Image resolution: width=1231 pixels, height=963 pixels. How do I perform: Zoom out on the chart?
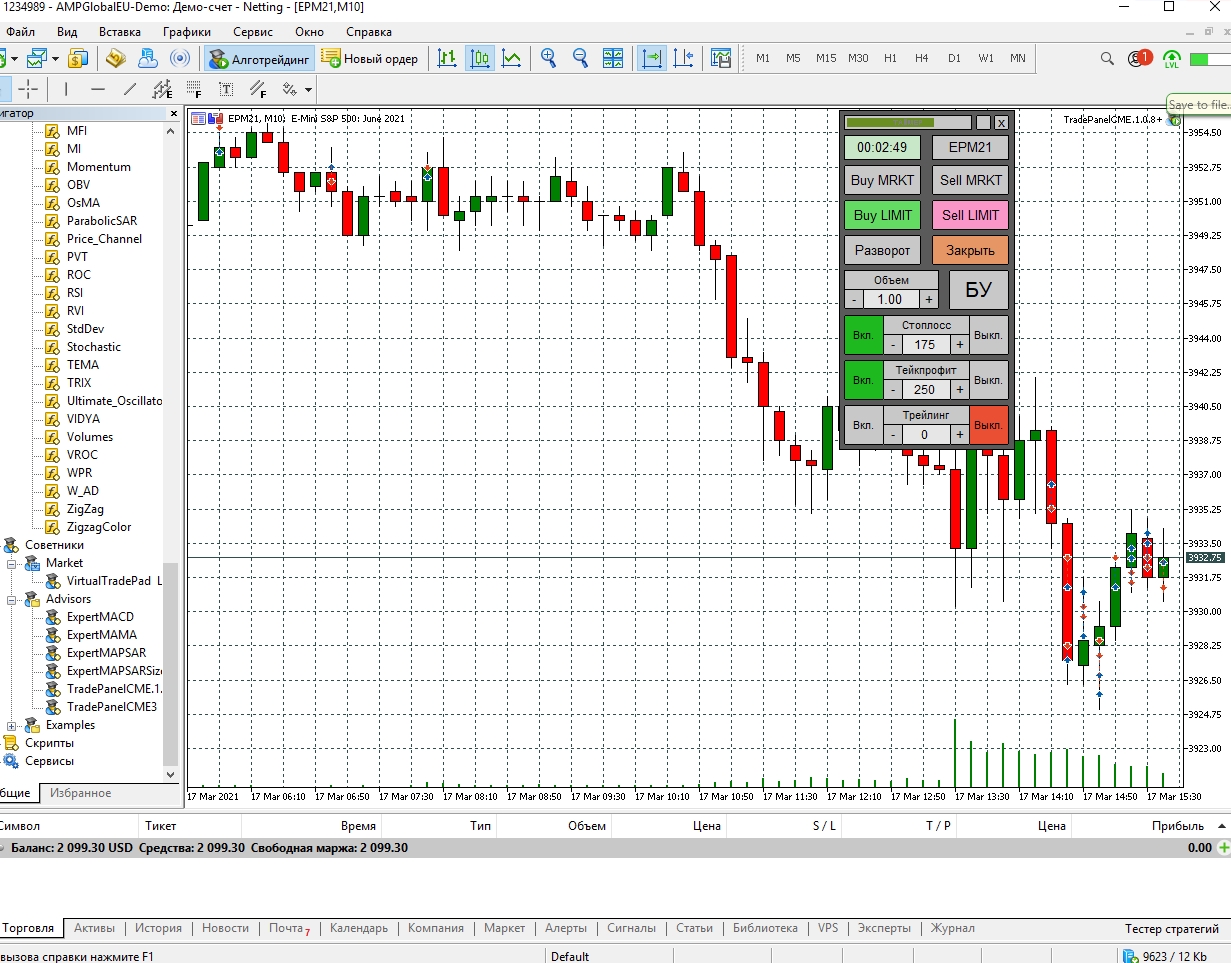pyautogui.click(x=580, y=59)
